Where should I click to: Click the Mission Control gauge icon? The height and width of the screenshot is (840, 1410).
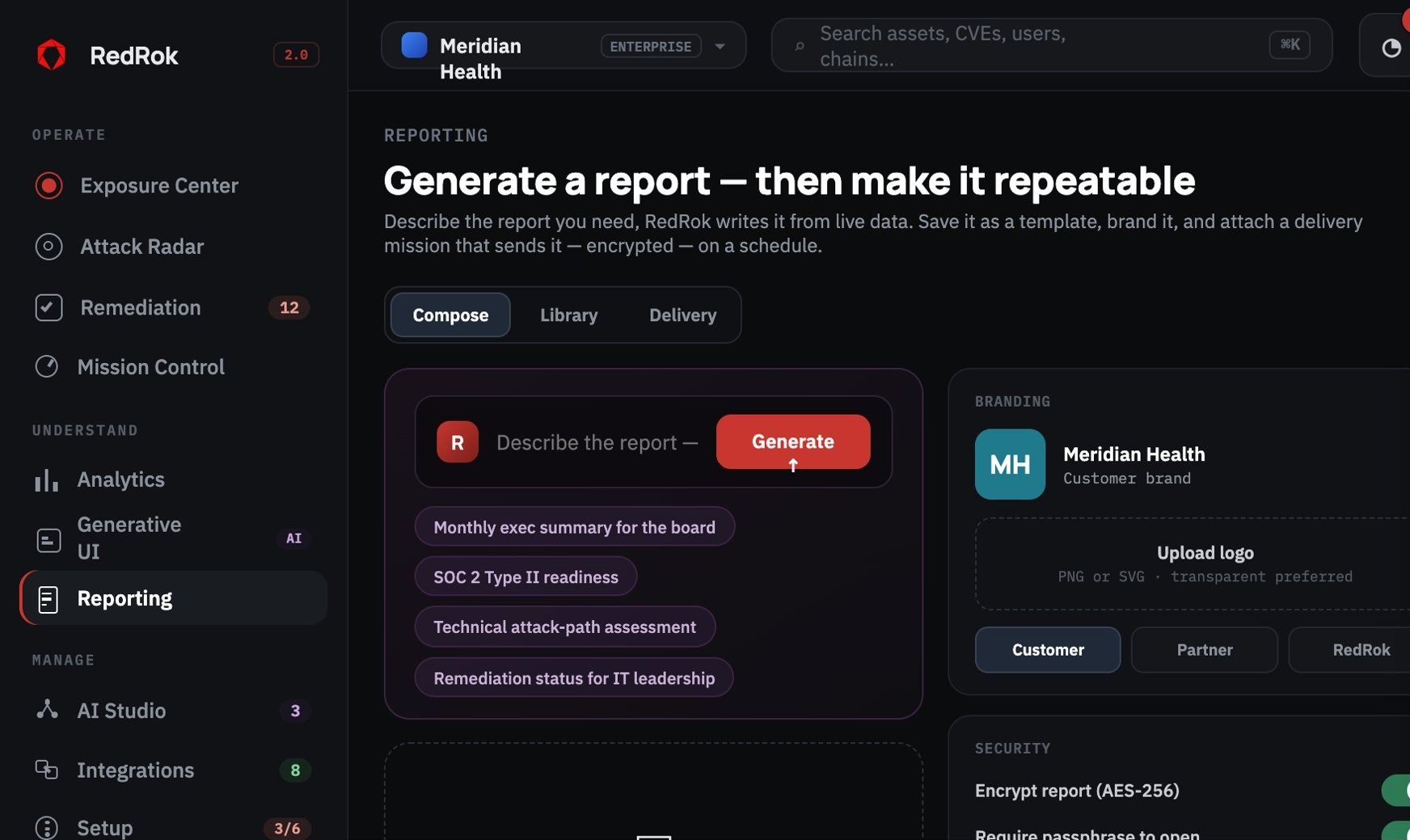coord(47,366)
